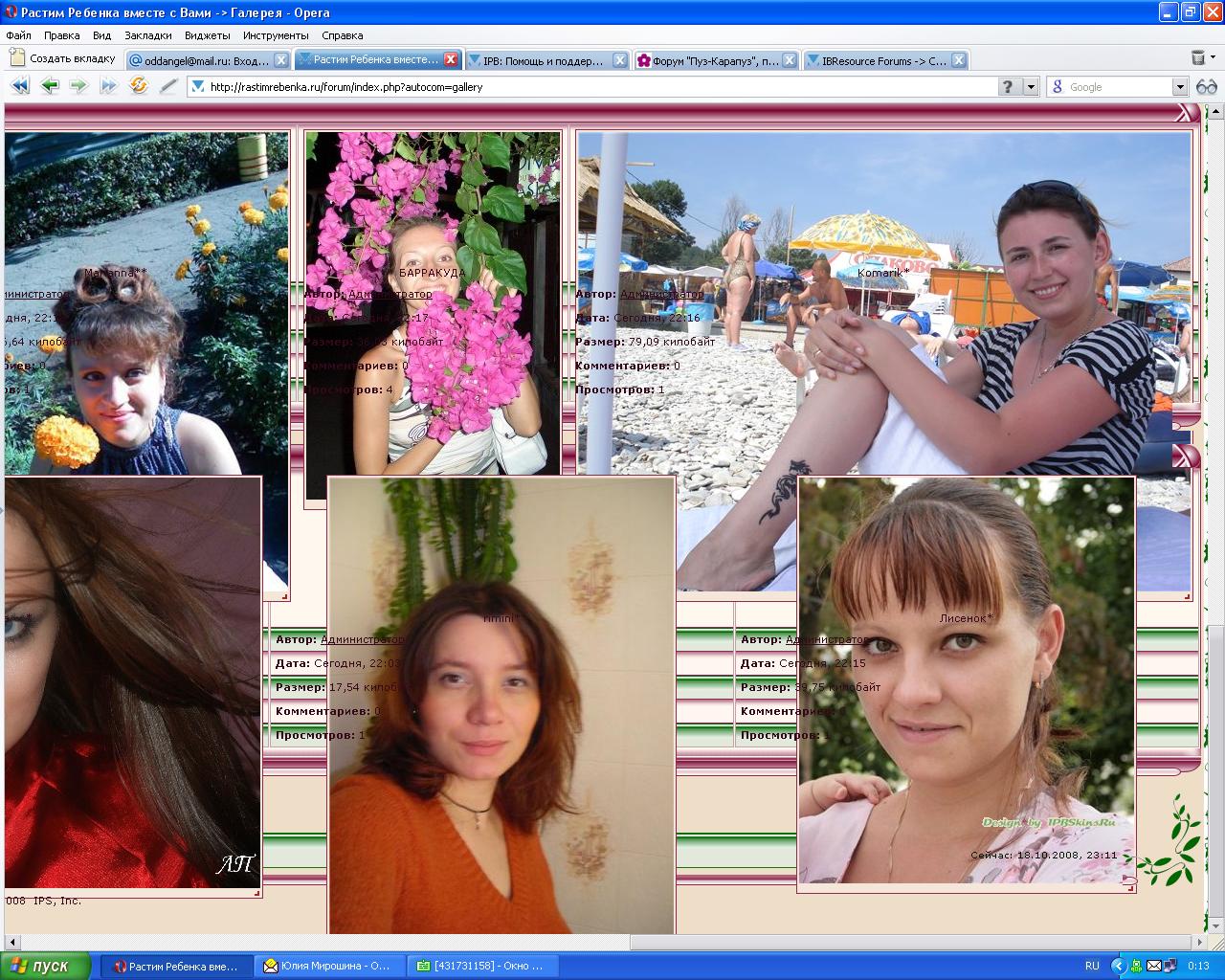
Task: Open the Виджеты menu
Action: pyautogui.click(x=208, y=35)
